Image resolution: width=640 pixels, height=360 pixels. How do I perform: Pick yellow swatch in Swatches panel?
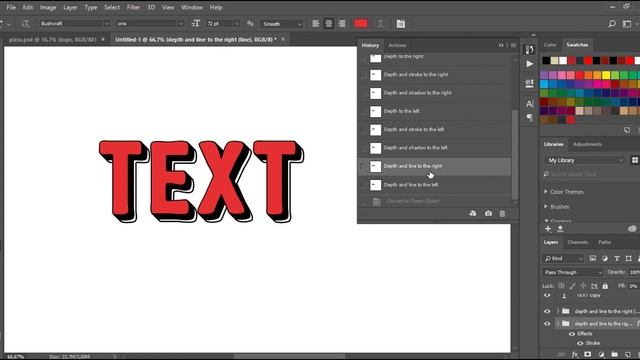[606, 75]
